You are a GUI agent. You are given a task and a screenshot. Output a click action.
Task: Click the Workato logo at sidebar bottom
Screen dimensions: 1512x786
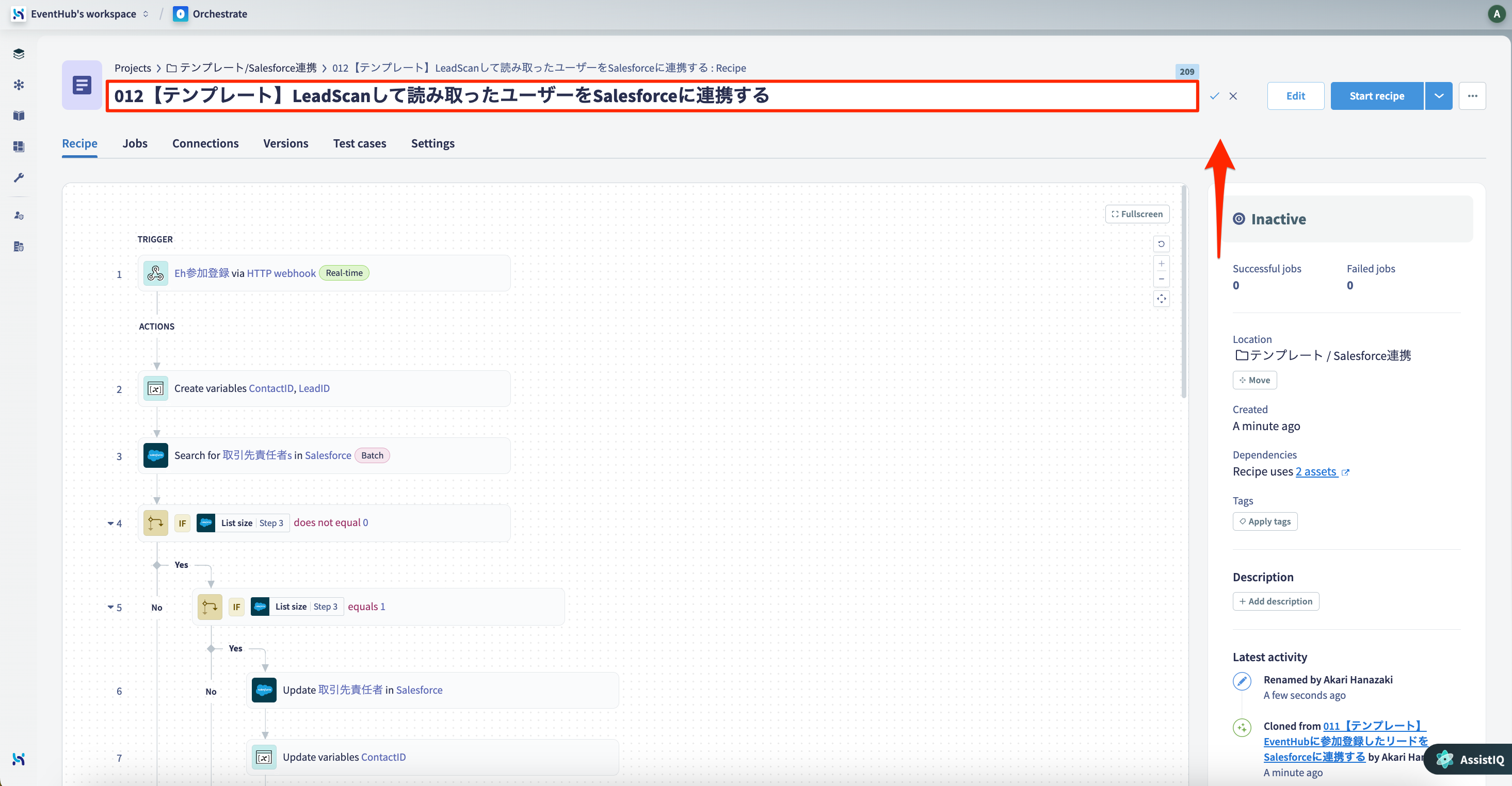(19, 759)
